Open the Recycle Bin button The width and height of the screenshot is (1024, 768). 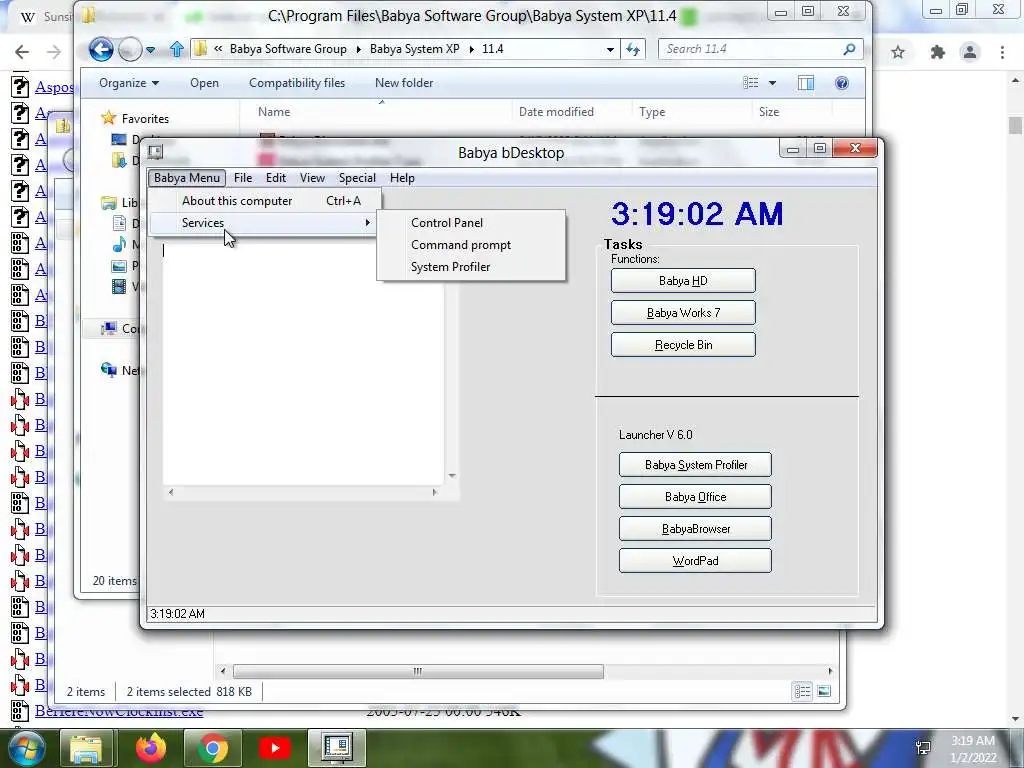pyautogui.click(x=683, y=345)
